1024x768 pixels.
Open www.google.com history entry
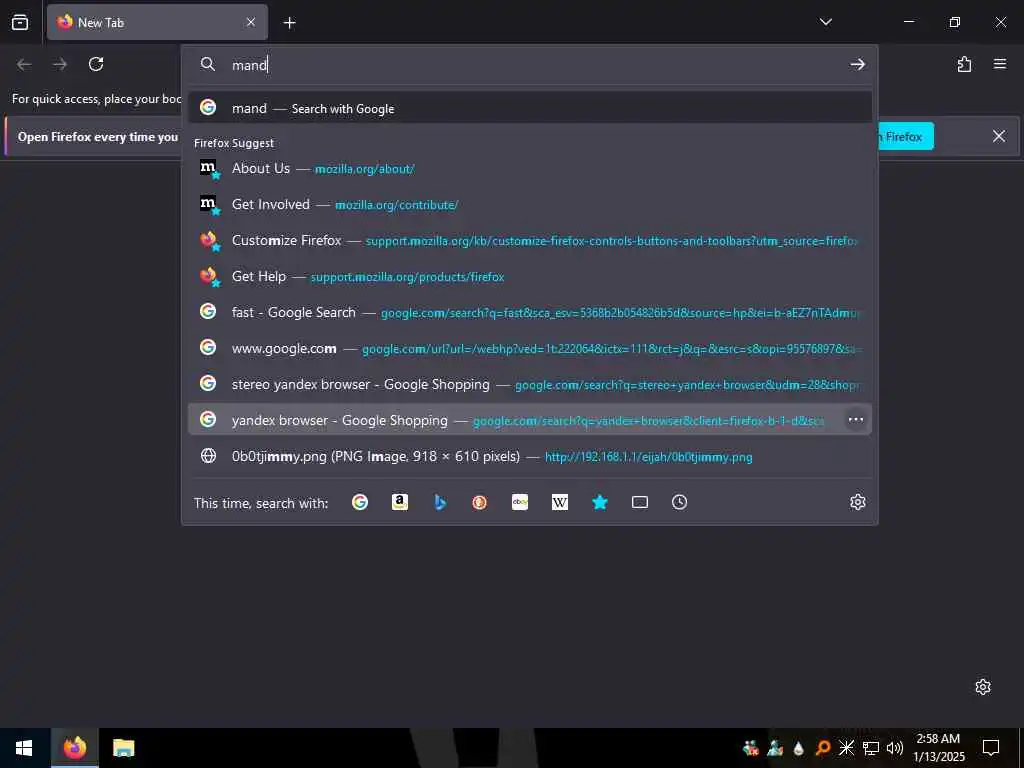pos(530,348)
